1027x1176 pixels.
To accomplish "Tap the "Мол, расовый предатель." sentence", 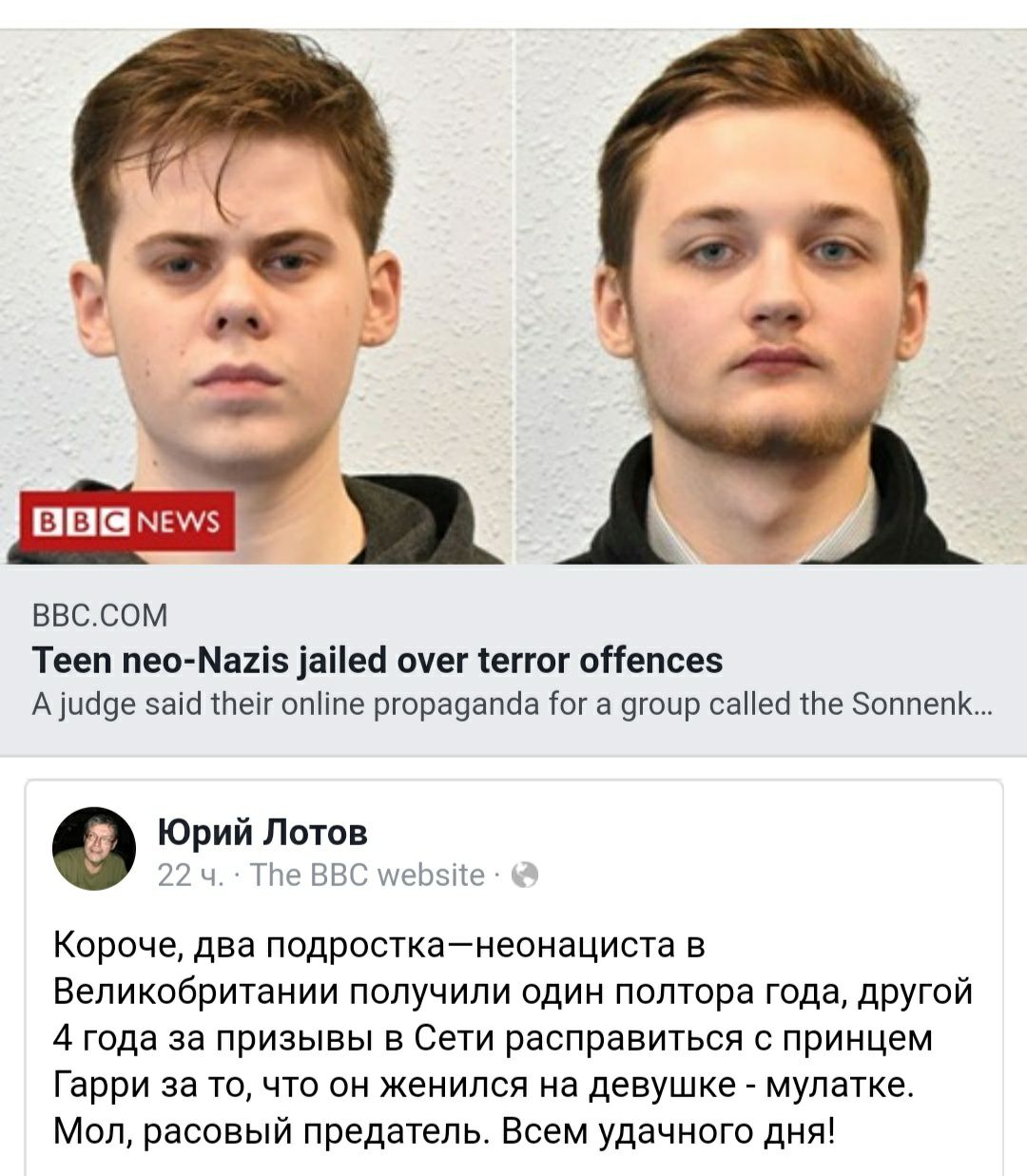I will coord(271,1131).
